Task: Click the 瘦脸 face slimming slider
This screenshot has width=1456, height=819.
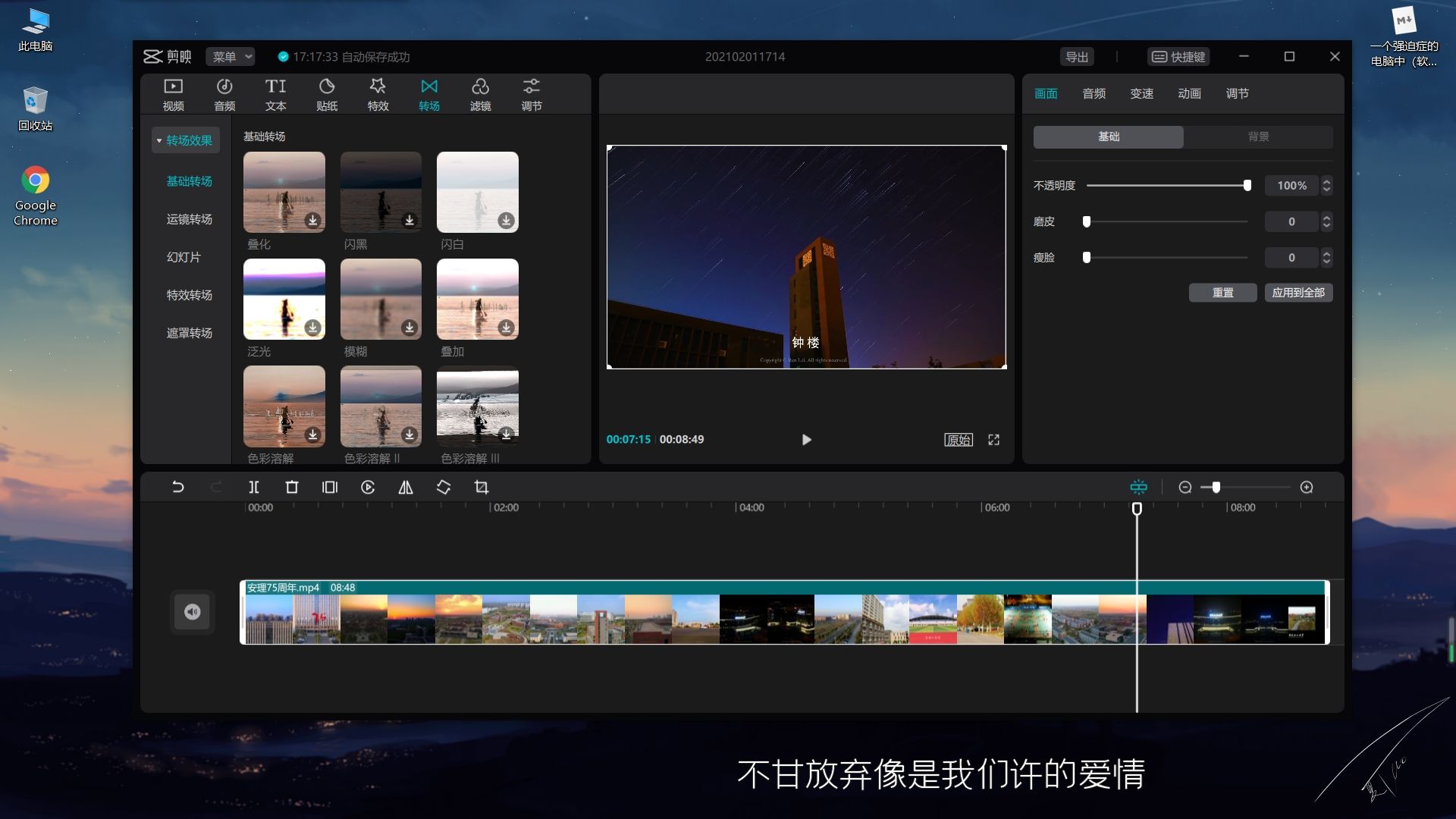Action: coord(1167,257)
